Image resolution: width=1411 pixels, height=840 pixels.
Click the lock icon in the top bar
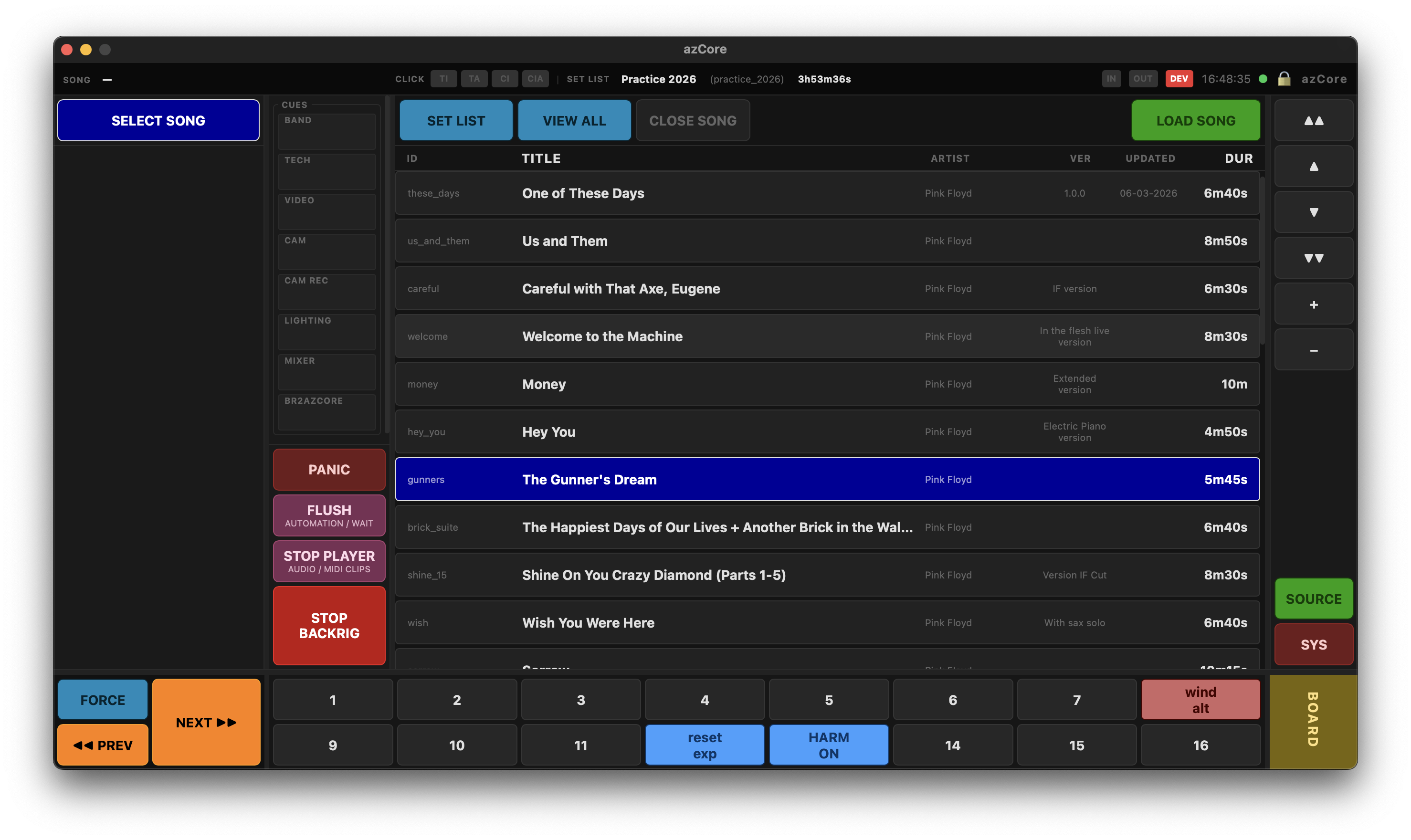pyautogui.click(x=1284, y=79)
